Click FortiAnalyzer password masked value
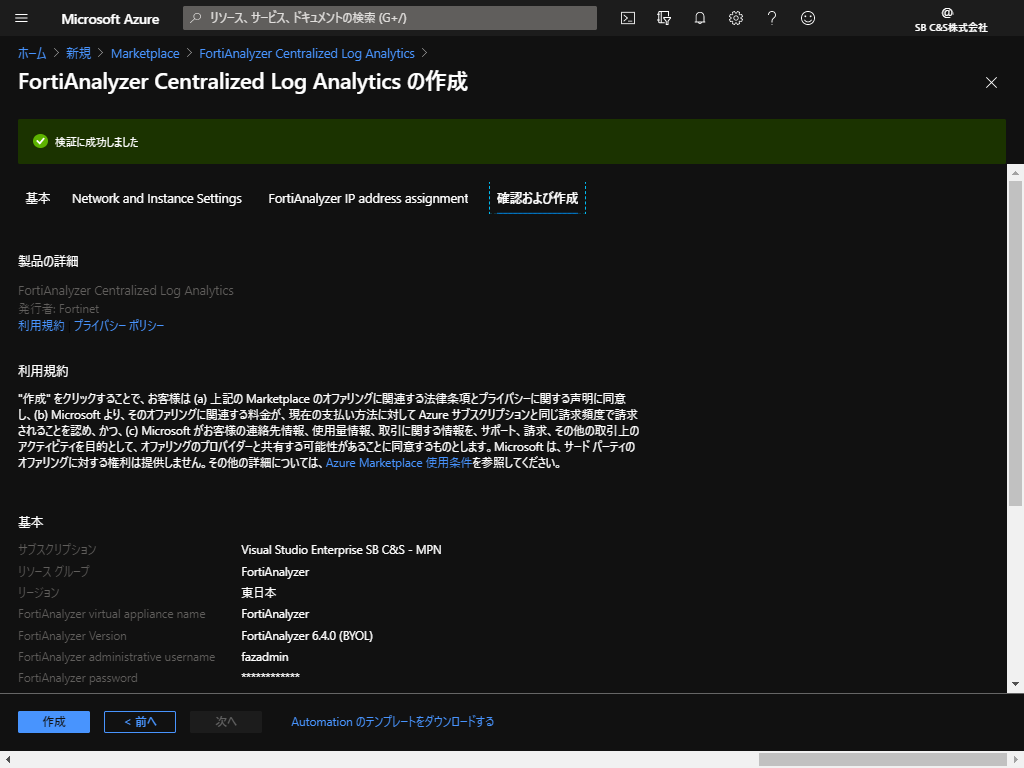Image resolution: width=1024 pixels, height=768 pixels. point(270,677)
